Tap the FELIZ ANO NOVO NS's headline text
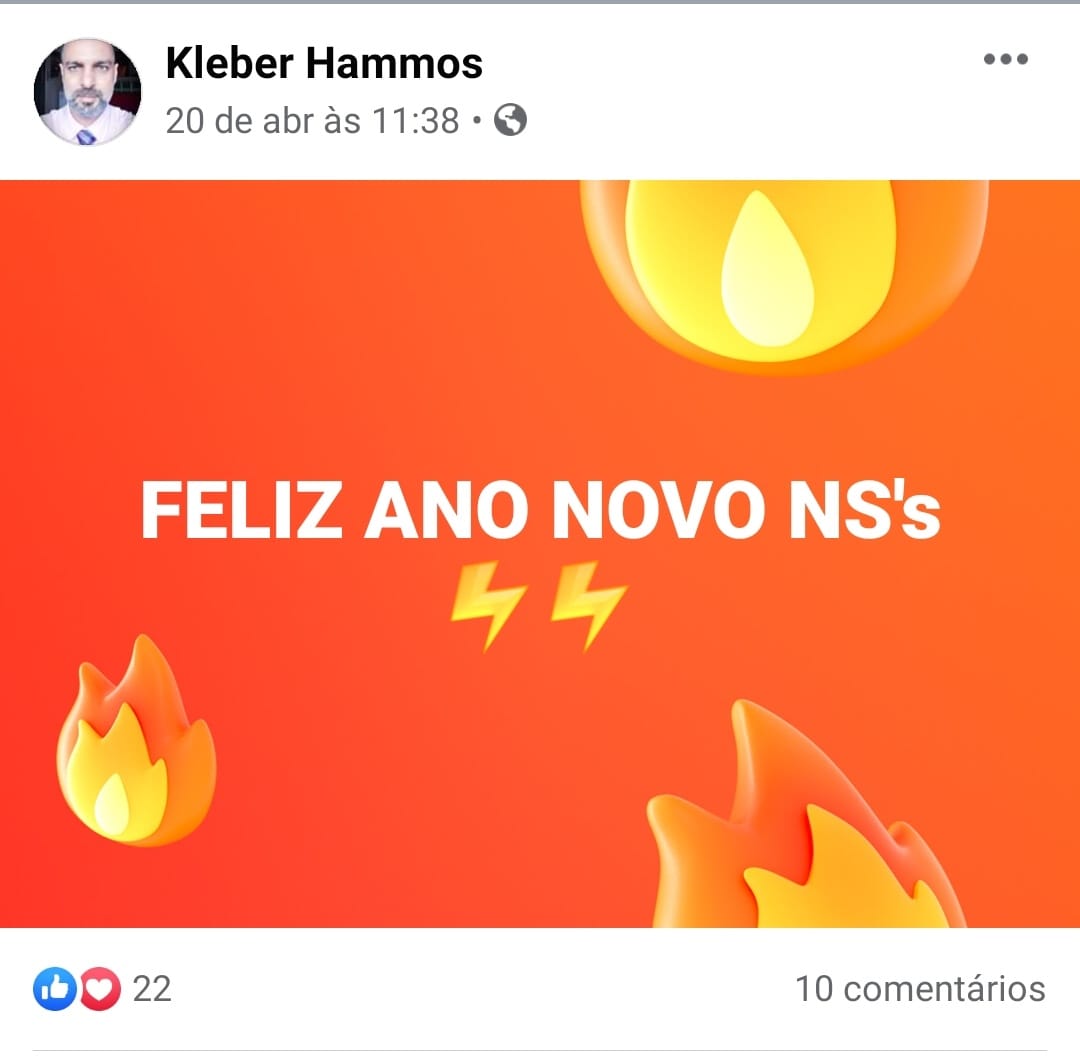Viewport: 1080px width, 1063px height. (x=541, y=510)
